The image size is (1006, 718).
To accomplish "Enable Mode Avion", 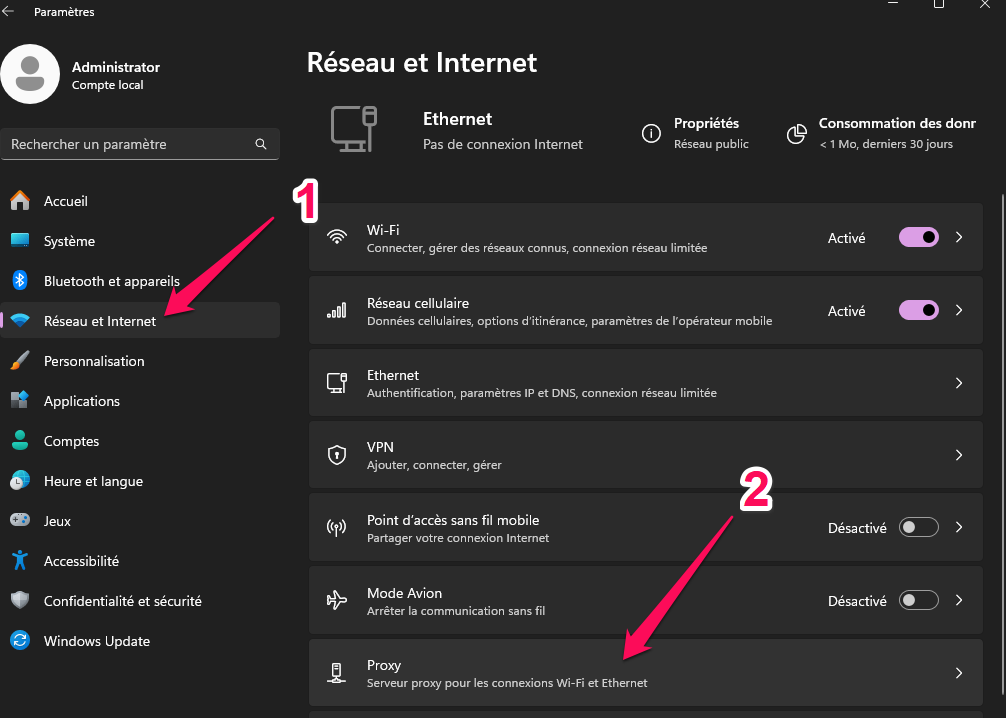I will coord(918,600).
